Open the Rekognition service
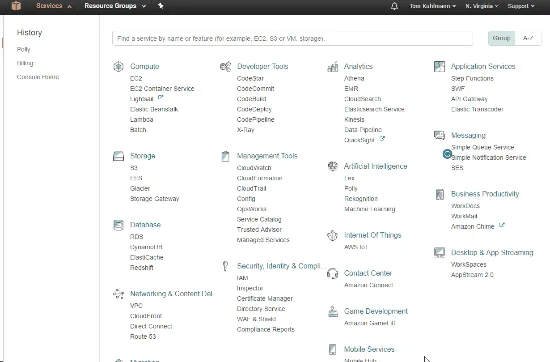The width and height of the screenshot is (550, 362). [361, 199]
